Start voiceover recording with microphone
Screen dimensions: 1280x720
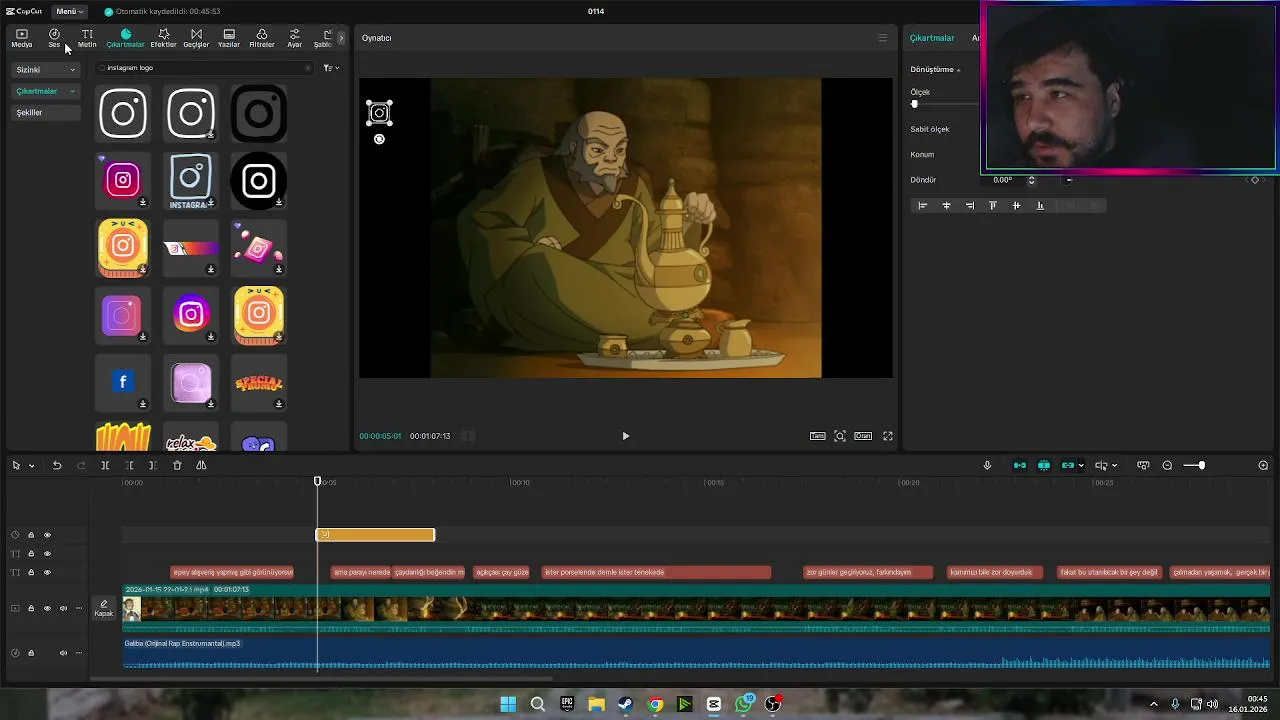(x=987, y=465)
